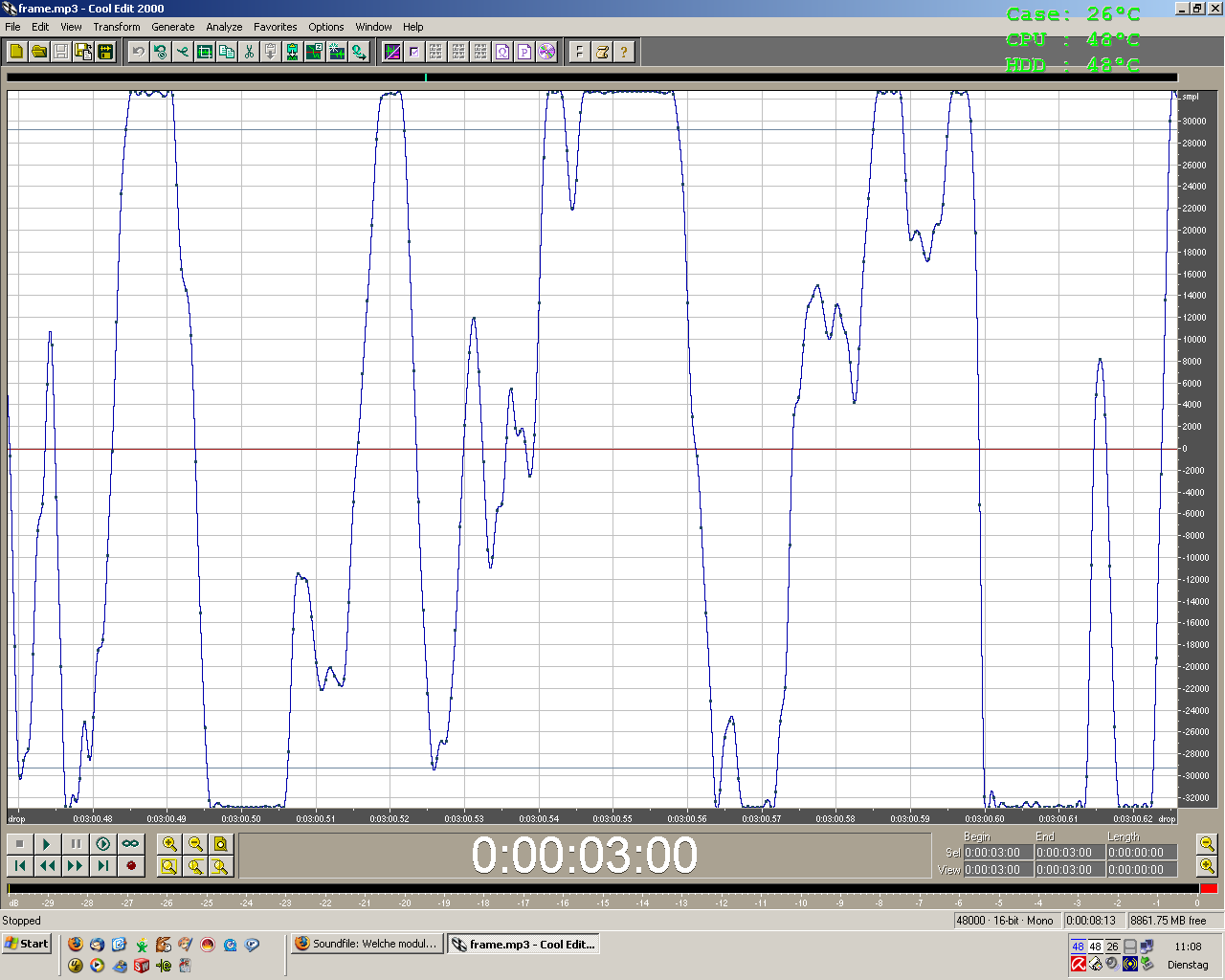1225x980 pixels.
Task: Click the 0:03:00.55 ruler time label
Action: [x=612, y=819]
